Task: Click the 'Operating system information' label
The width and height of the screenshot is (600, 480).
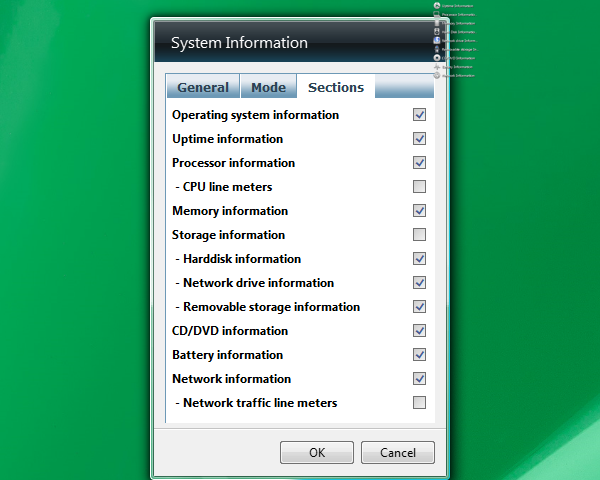Action: (x=255, y=115)
